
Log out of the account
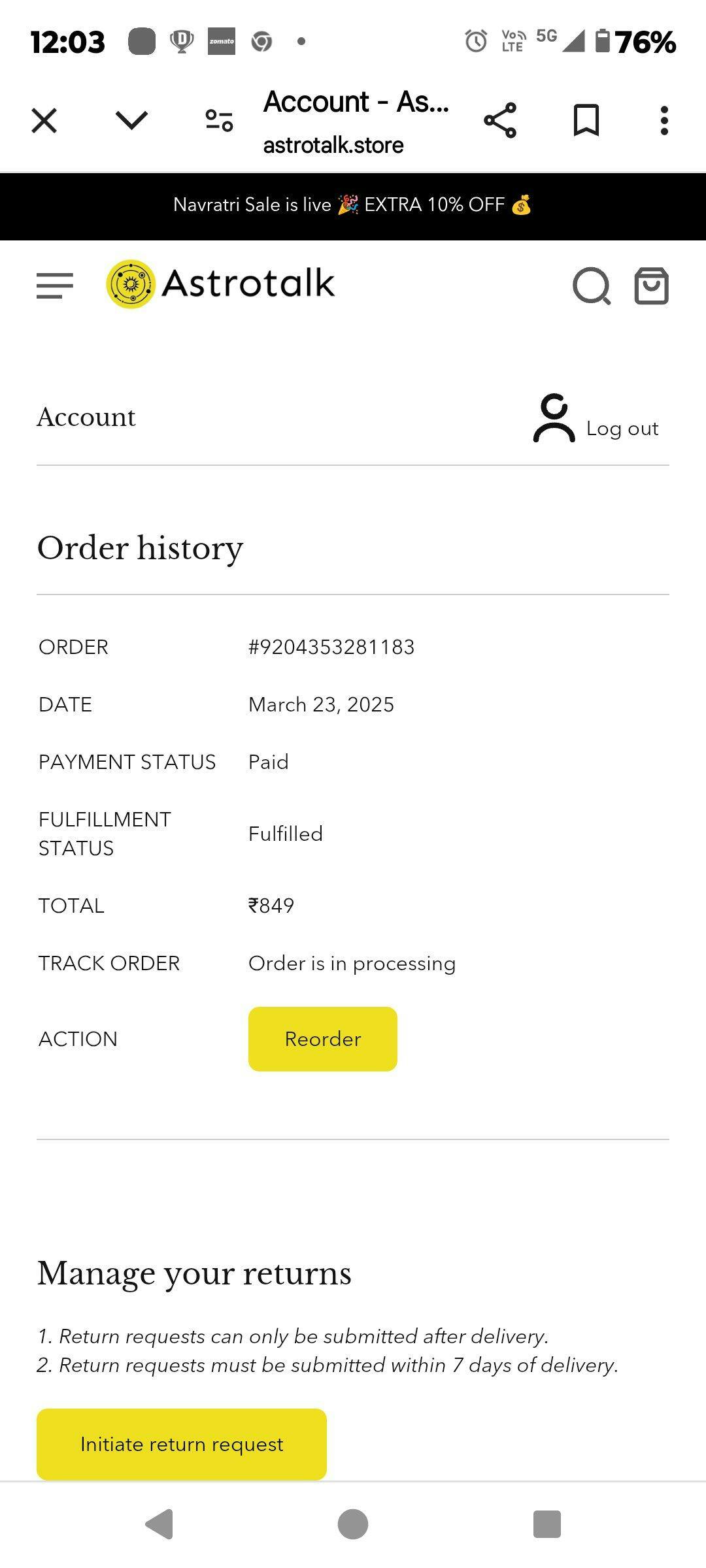pos(622,429)
